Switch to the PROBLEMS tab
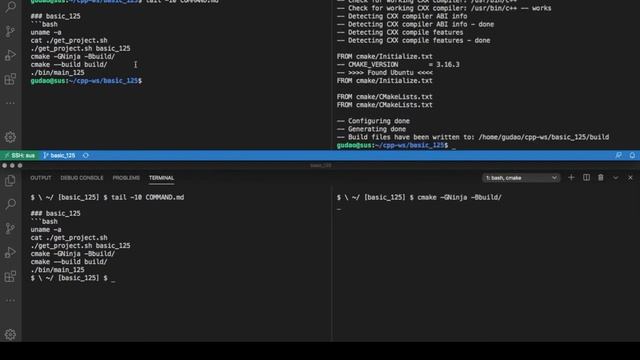 click(x=126, y=178)
